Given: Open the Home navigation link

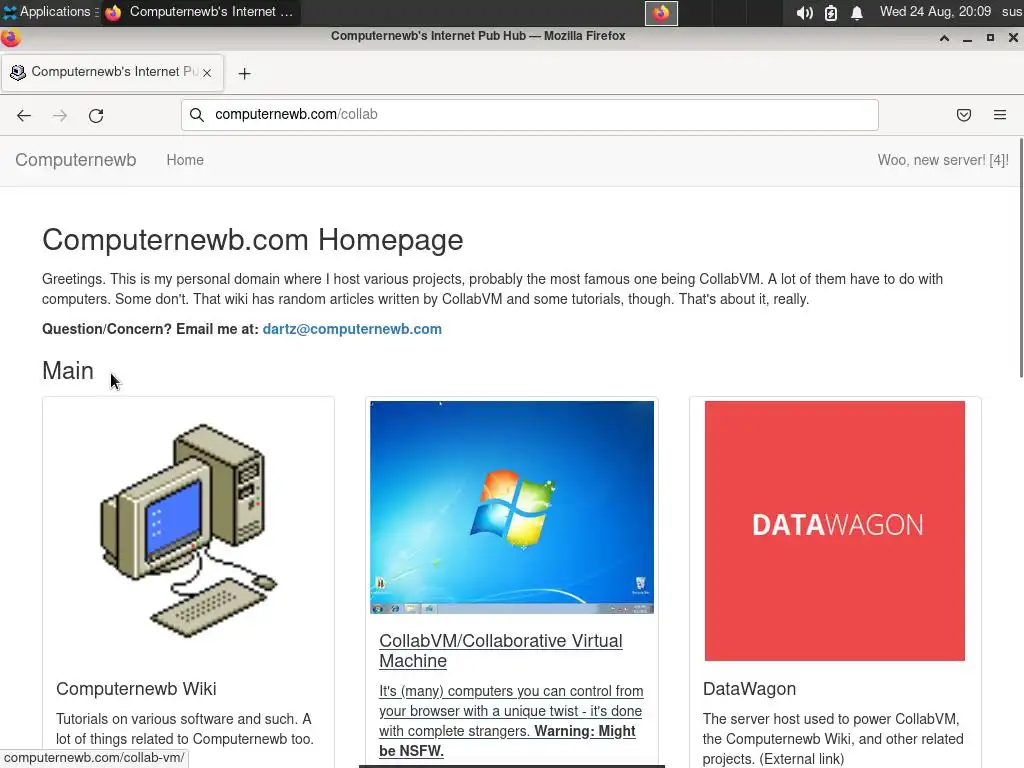Looking at the screenshot, I should [x=185, y=160].
